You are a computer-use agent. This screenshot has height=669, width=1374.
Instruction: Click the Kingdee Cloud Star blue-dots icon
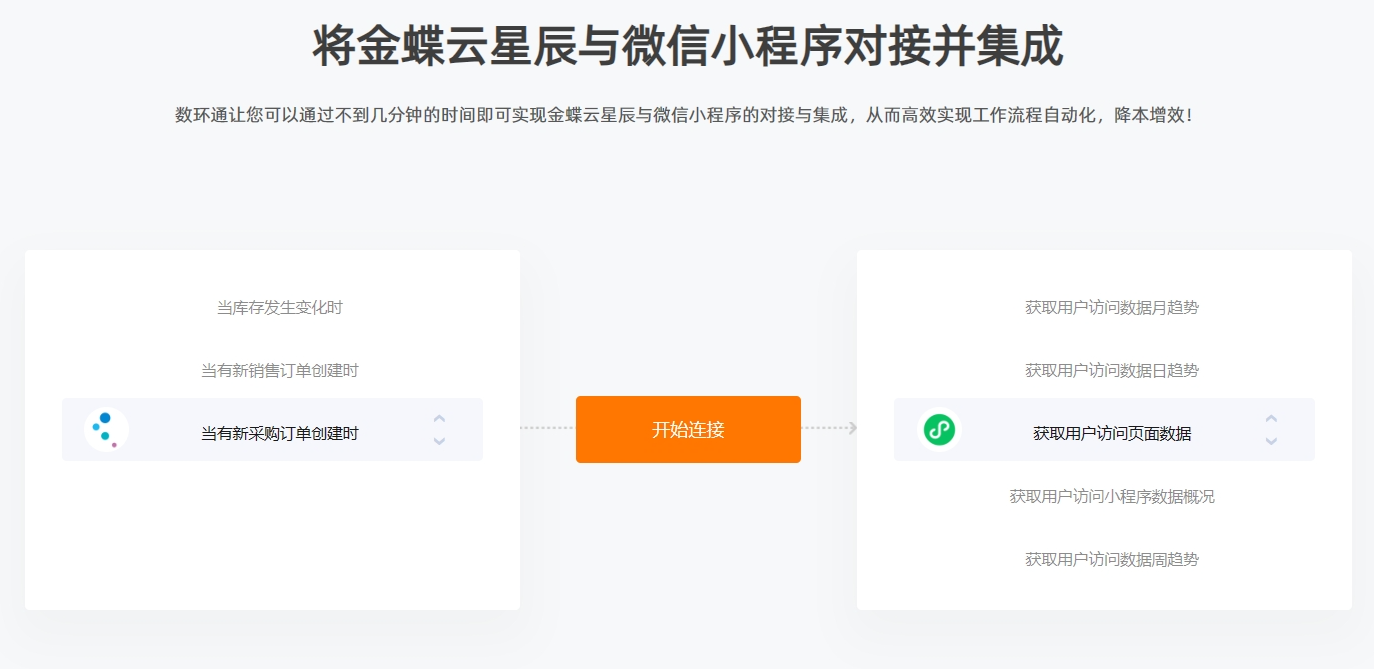[106, 430]
